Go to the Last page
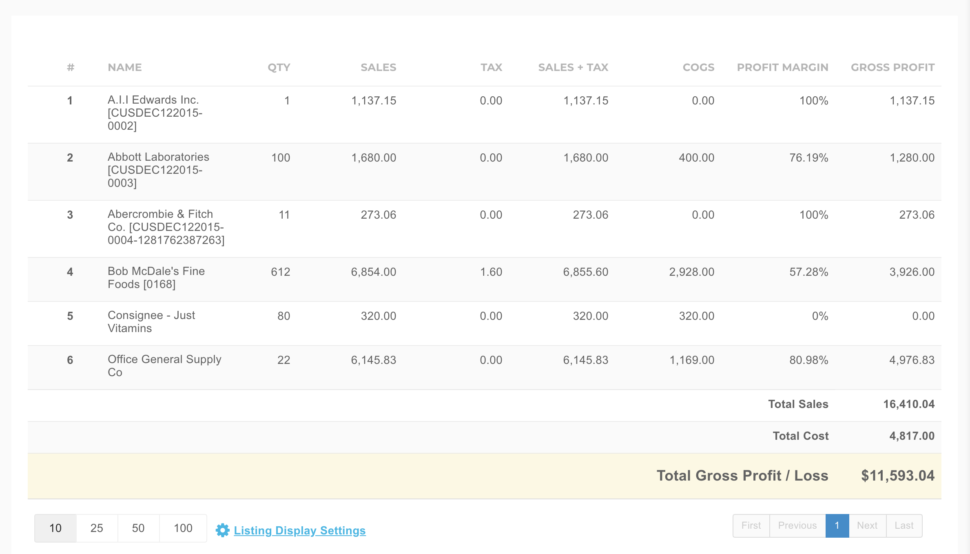Image resolution: width=970 pixels, height=554 pixels. point(904,526)
